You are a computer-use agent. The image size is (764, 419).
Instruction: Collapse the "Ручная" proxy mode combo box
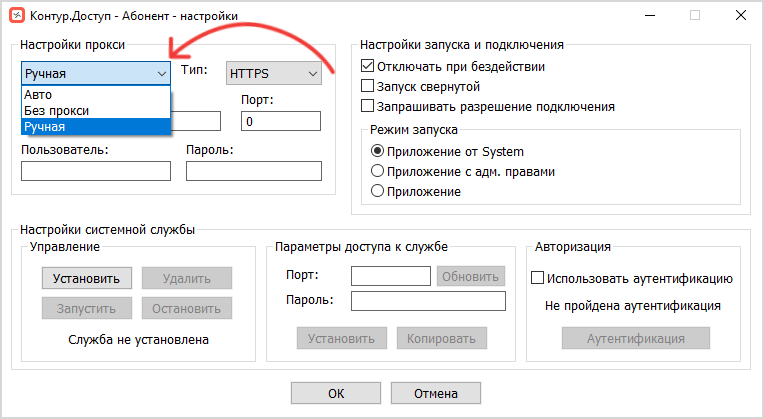[96, 74]
